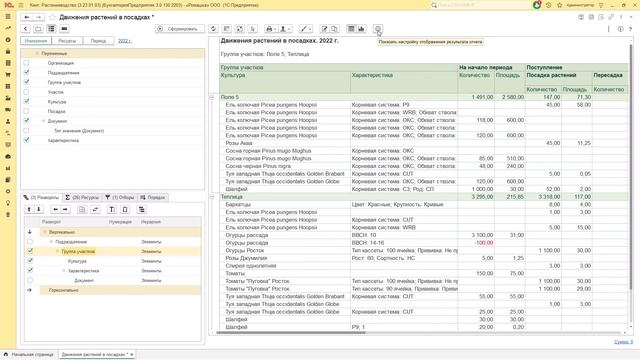640x360 pixels.
Task: Click the shopping cart icon in the left sidebar
Action: click(8, 75)
